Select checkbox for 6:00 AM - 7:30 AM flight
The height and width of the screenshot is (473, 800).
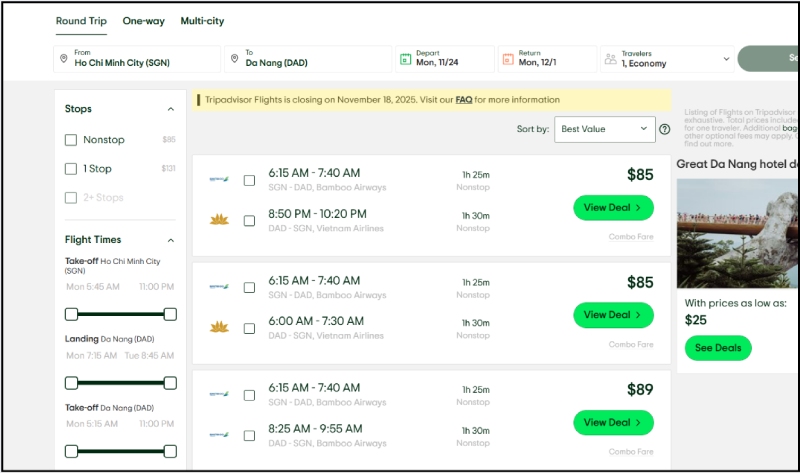[x=249, y=329]
